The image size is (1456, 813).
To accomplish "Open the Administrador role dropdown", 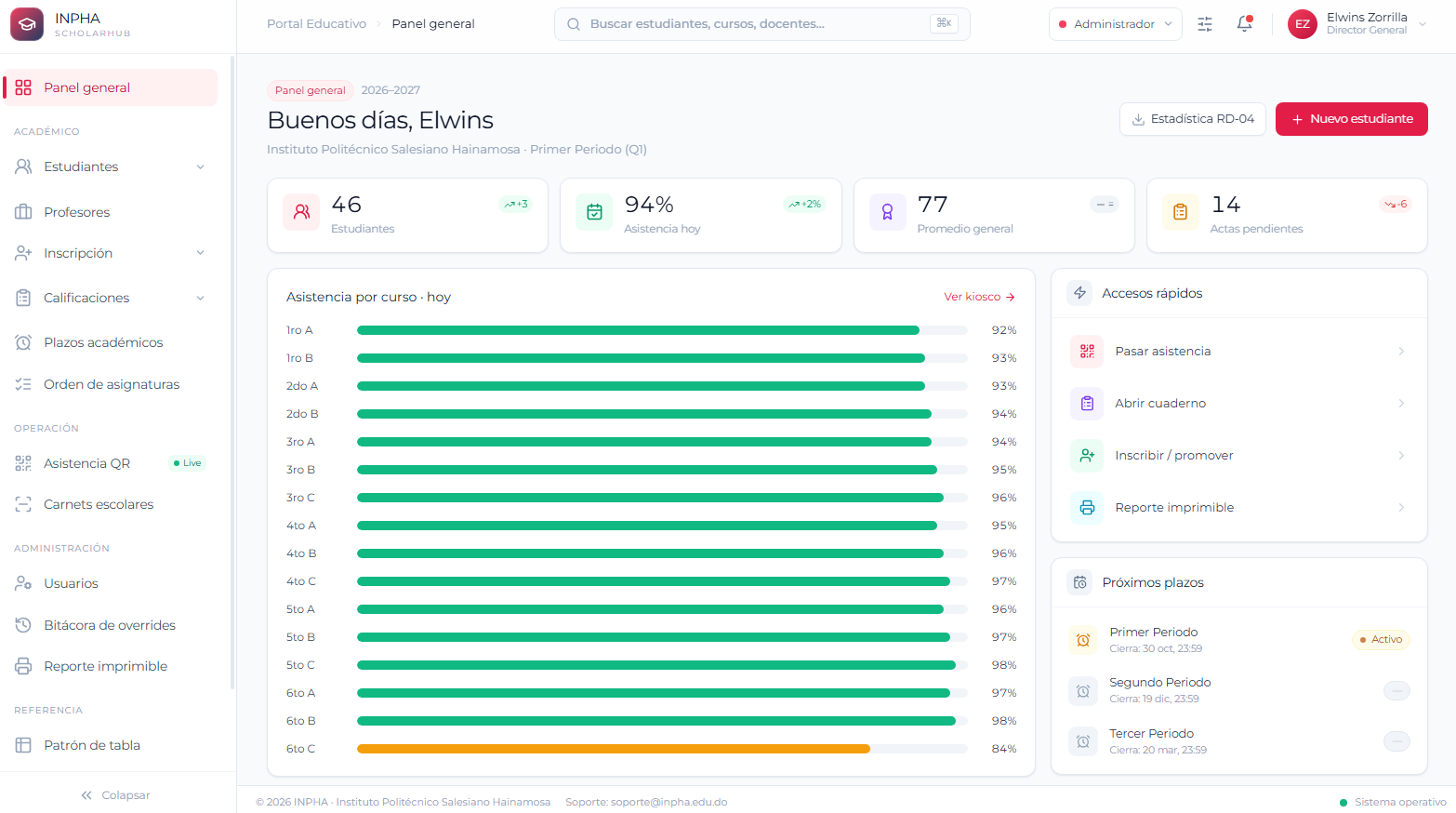I will tap(1116, 24).
